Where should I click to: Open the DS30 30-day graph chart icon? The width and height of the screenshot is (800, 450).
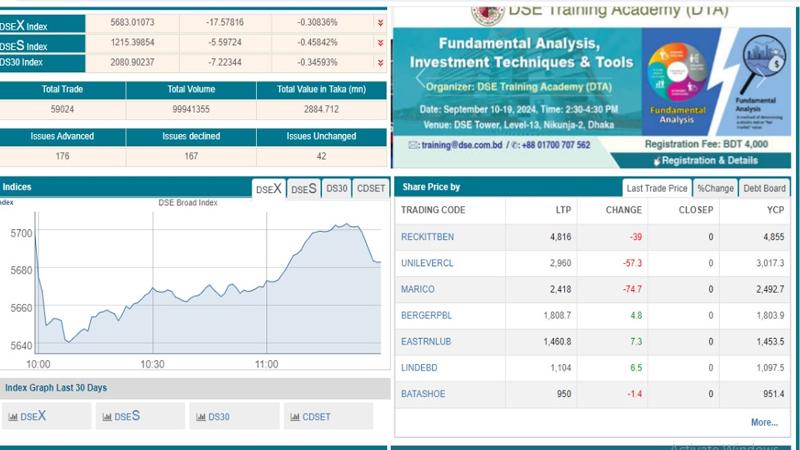201,417
